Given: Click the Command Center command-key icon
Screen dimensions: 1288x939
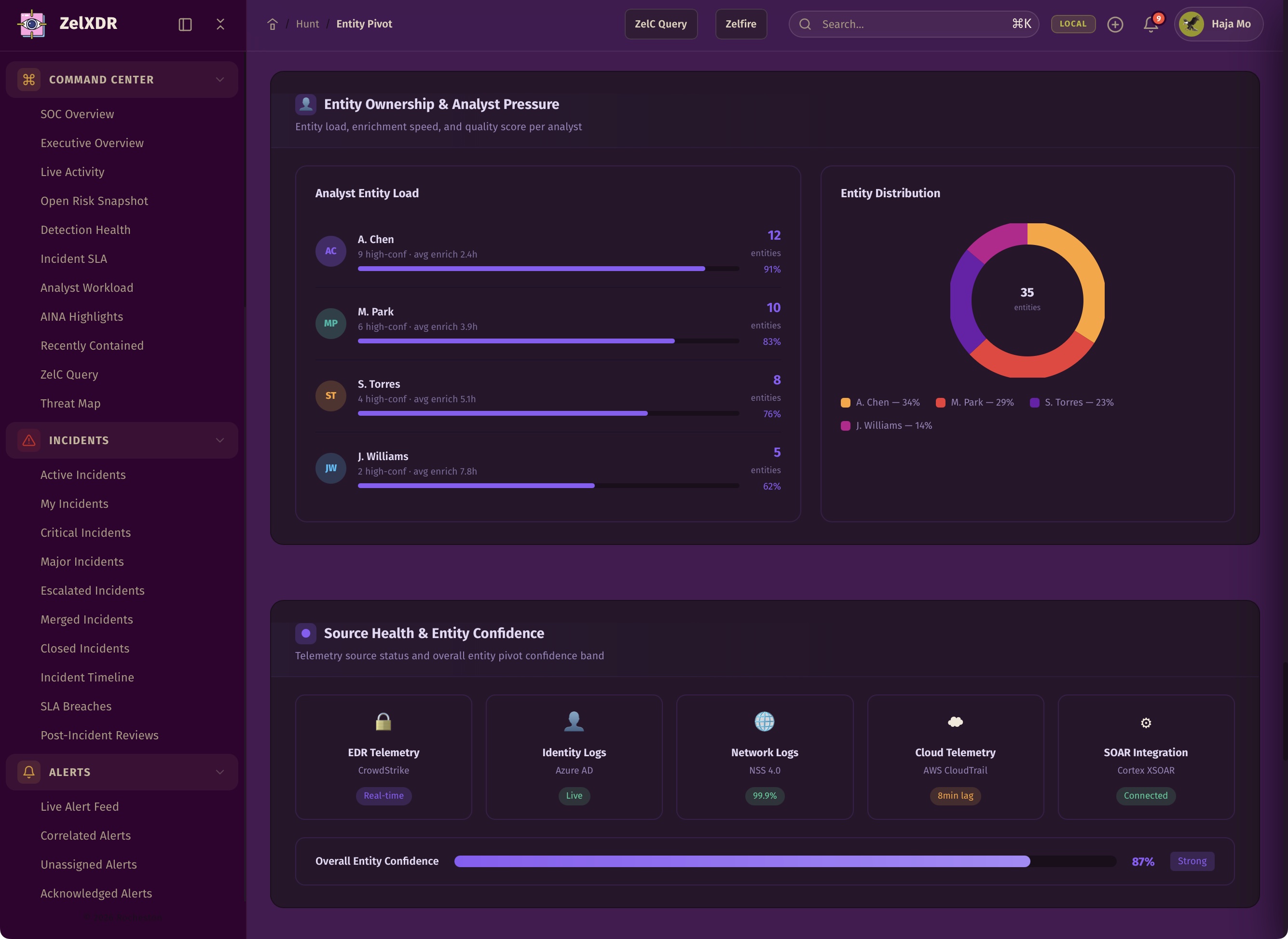Looking at the screenshot, I should point(29,80).
